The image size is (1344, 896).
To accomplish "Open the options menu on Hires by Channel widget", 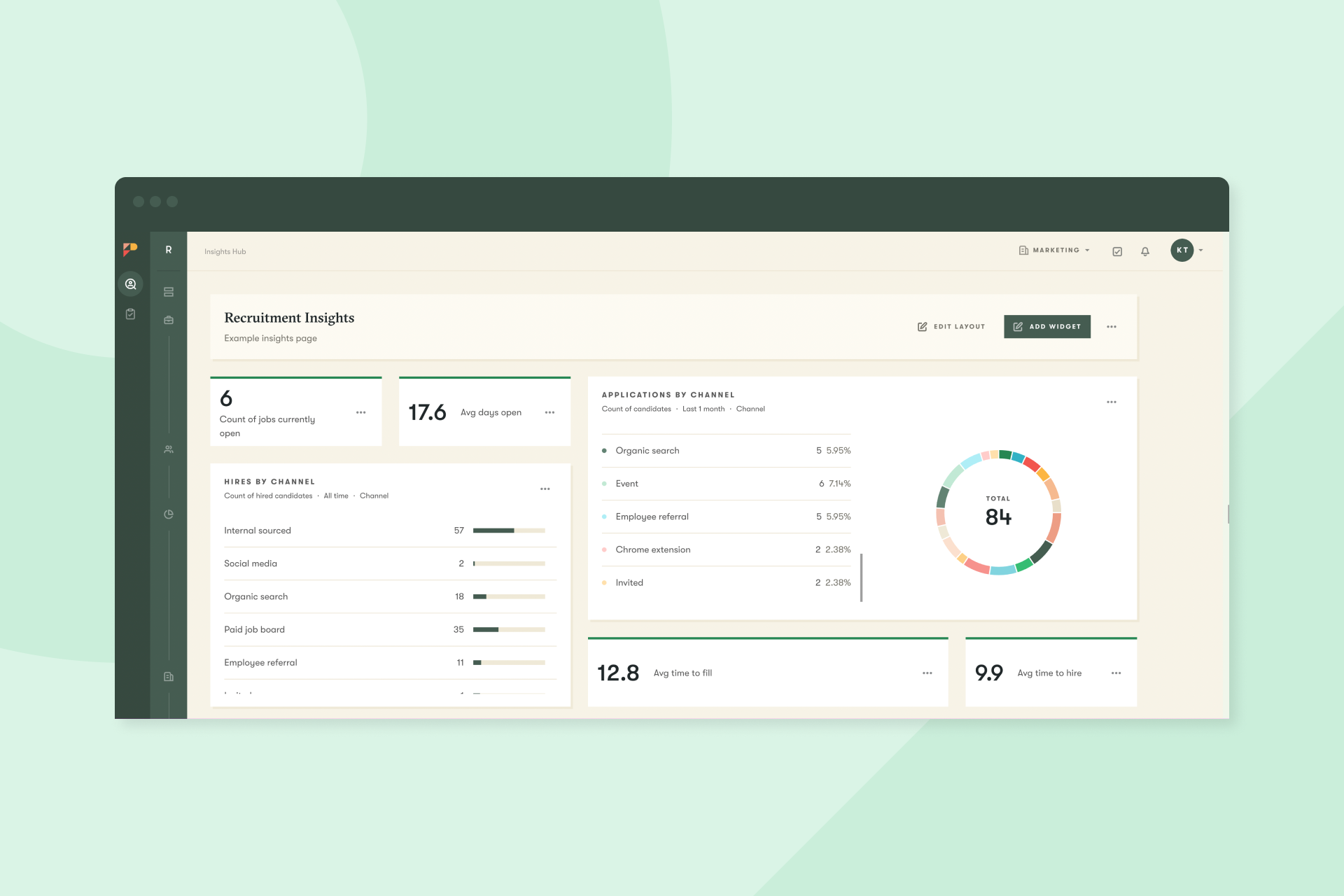I will (545, 489).
